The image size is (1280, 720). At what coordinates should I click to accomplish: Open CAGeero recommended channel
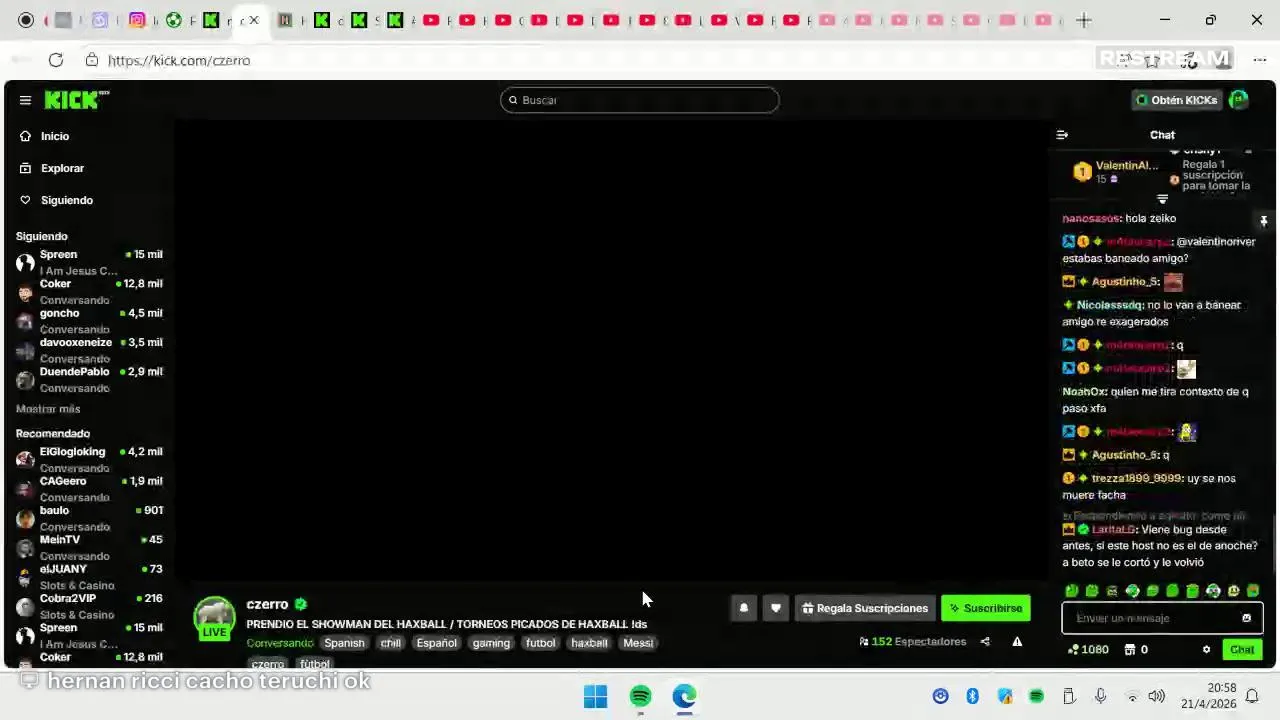89,488
